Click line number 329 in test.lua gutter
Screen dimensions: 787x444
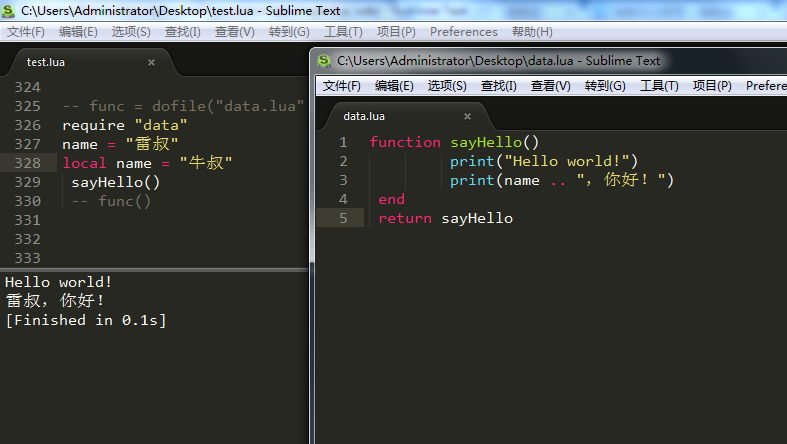point(28,182)
